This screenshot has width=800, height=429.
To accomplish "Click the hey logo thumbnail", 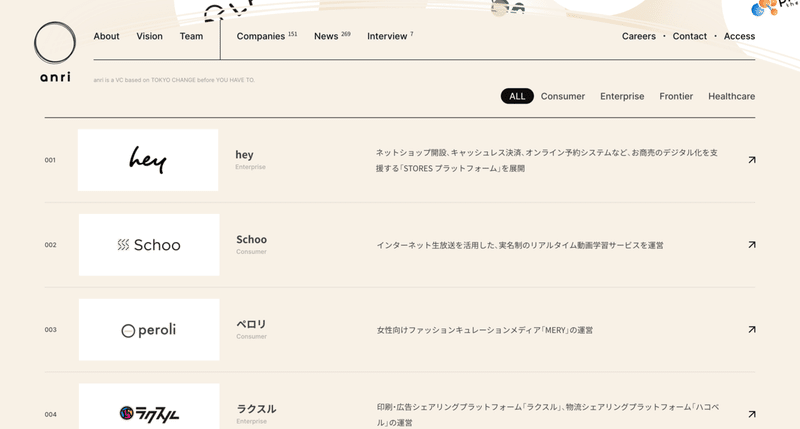I will click(148, 160).
